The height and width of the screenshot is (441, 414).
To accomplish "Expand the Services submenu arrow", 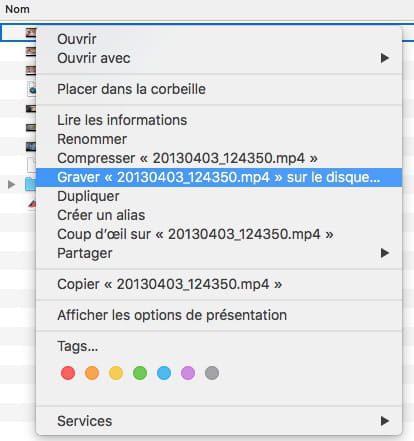I will point(385,421).
